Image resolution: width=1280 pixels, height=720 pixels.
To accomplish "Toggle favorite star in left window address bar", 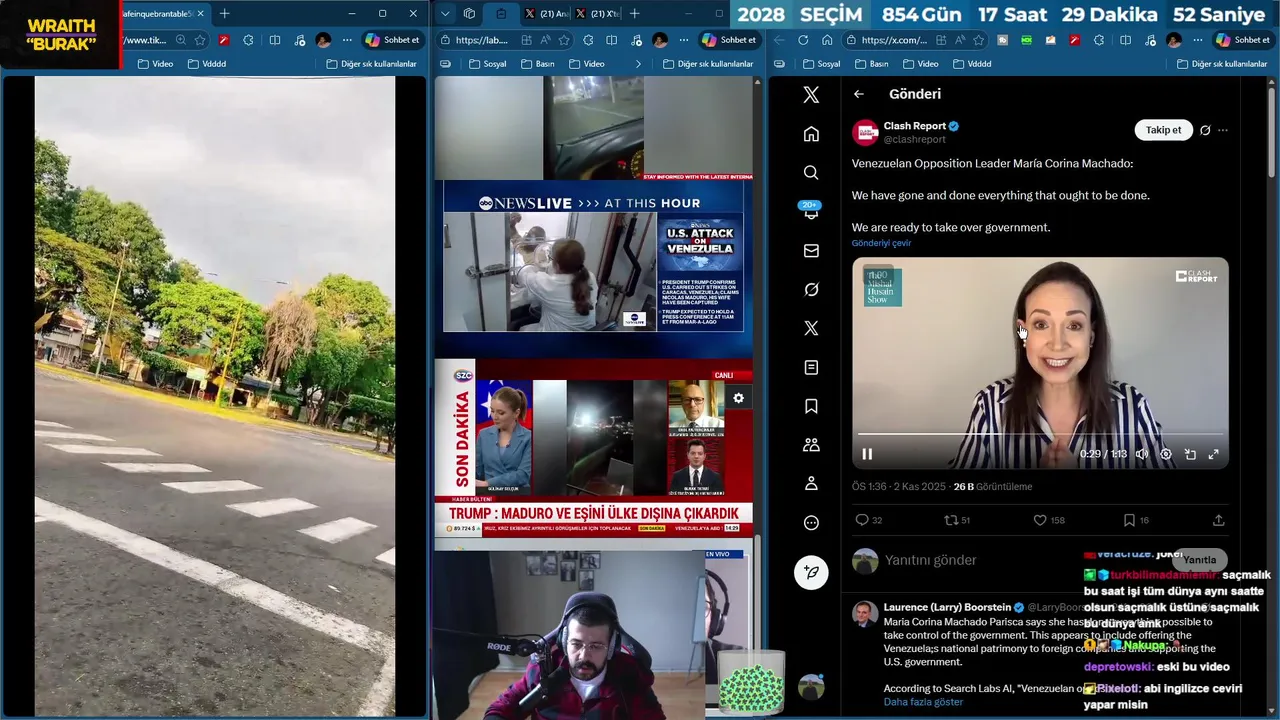I will (x=200, y=40).
